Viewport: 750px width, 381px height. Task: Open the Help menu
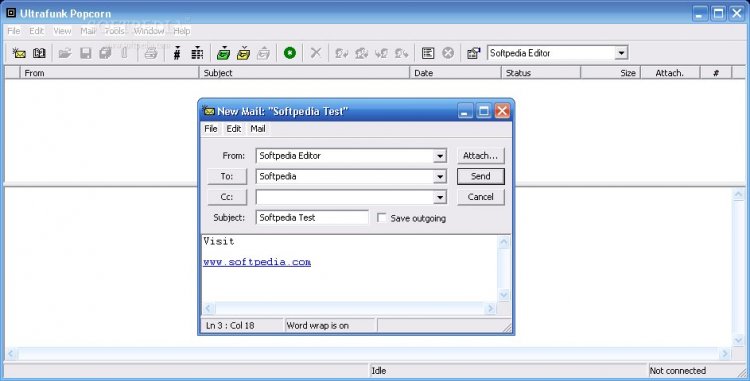pos(182,31)
